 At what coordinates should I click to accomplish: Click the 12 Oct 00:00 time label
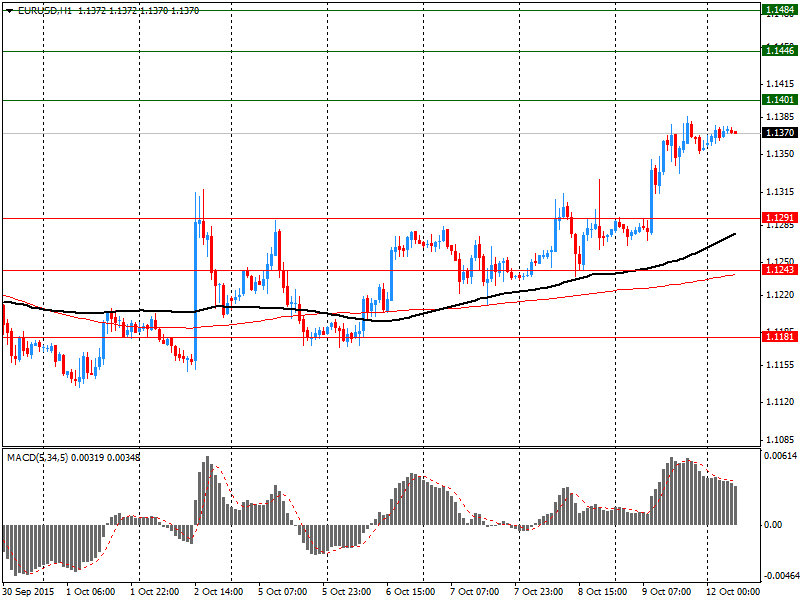tap(733, 592)
